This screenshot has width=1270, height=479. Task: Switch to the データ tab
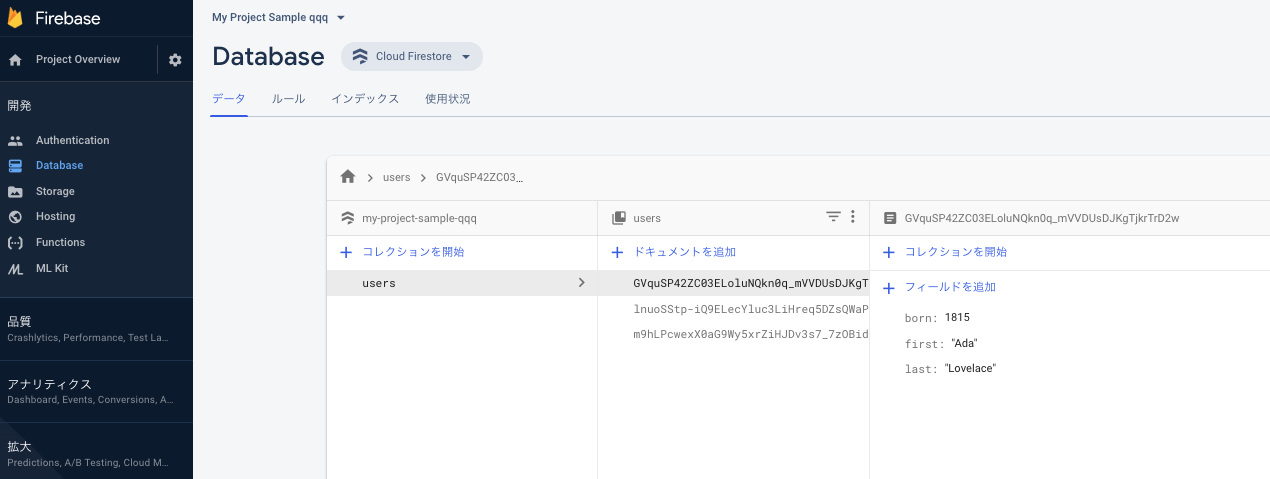click(228, 99)
